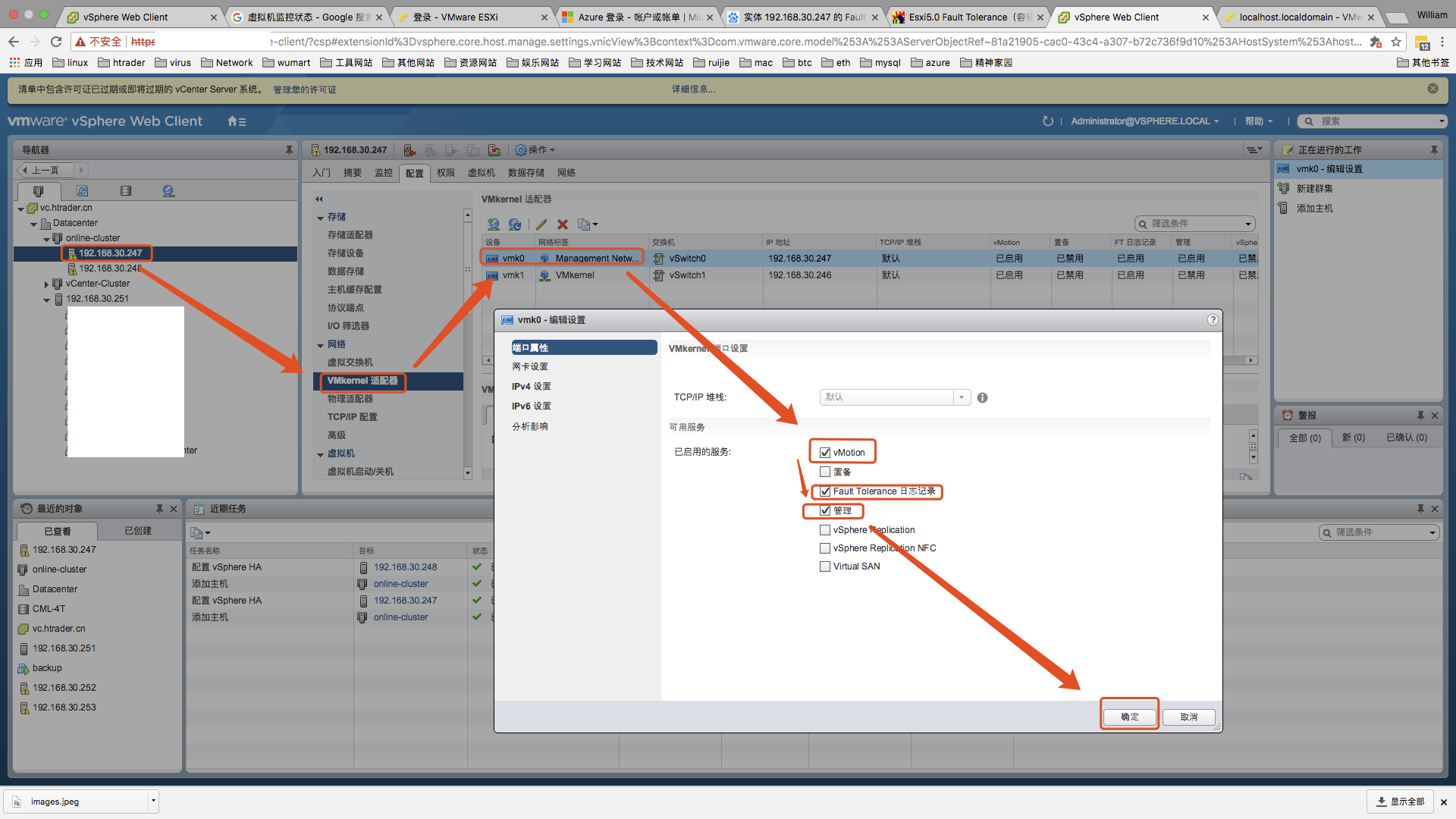Collapse the Datacenter tree node
Screen dimensions: 1456x819
tap(33, 224)
